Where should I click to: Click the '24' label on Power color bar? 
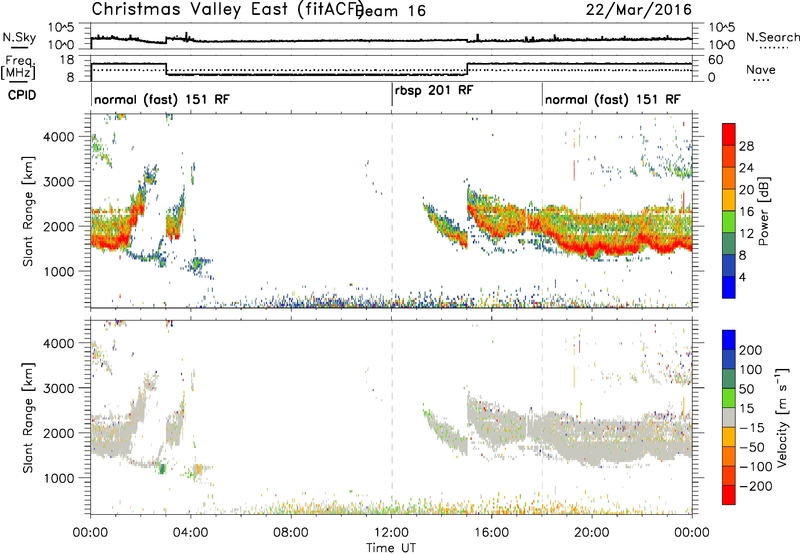pyautogui.click(x=746, y=168)
